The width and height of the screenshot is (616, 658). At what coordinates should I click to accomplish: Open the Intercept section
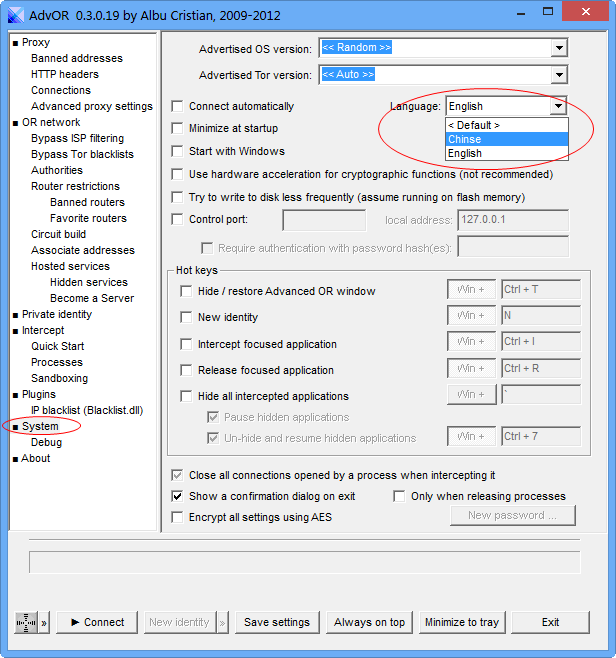click(x=43, y=330)
